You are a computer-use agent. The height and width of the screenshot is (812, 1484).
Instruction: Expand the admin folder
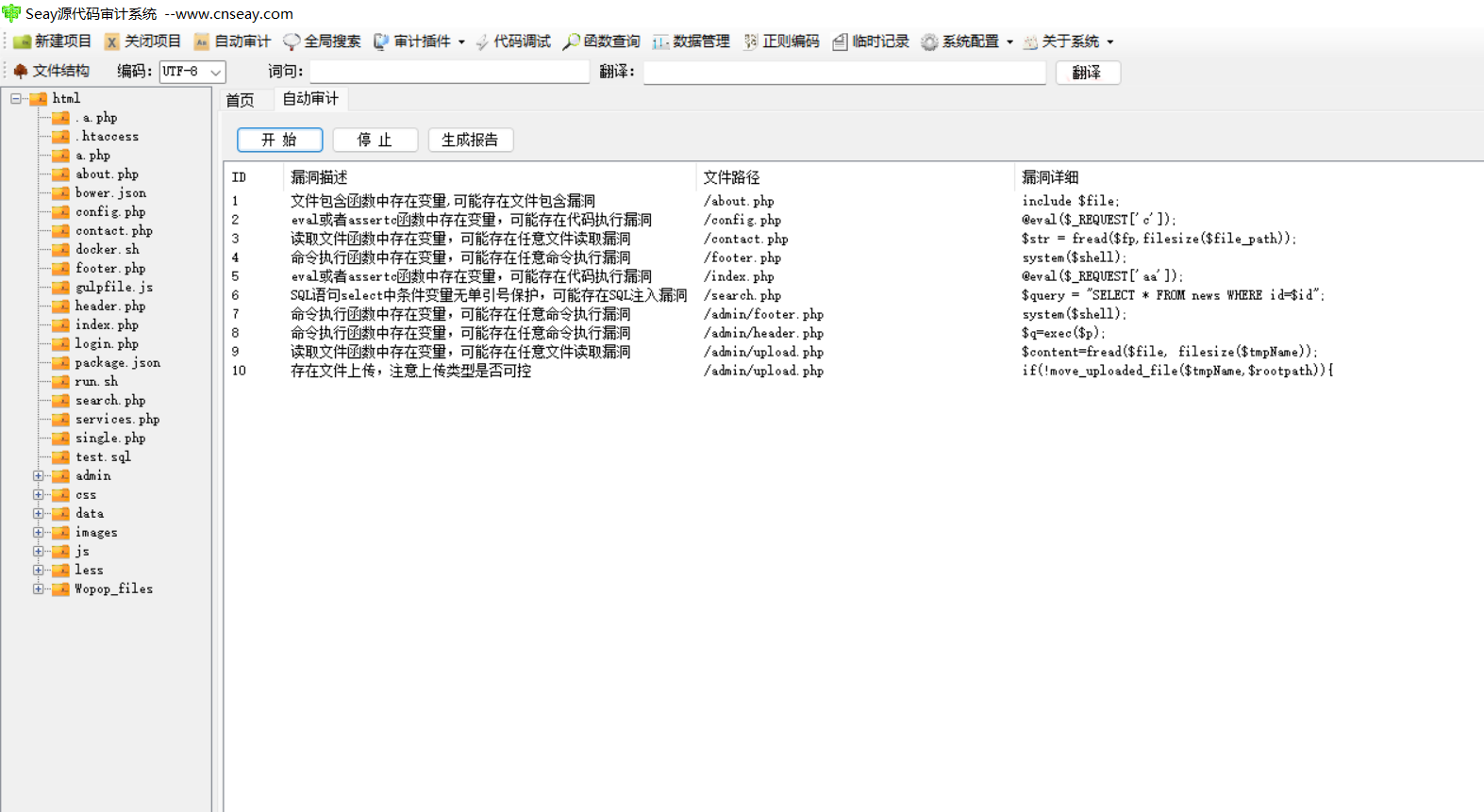pyautogui.click(x=39, y=475)
